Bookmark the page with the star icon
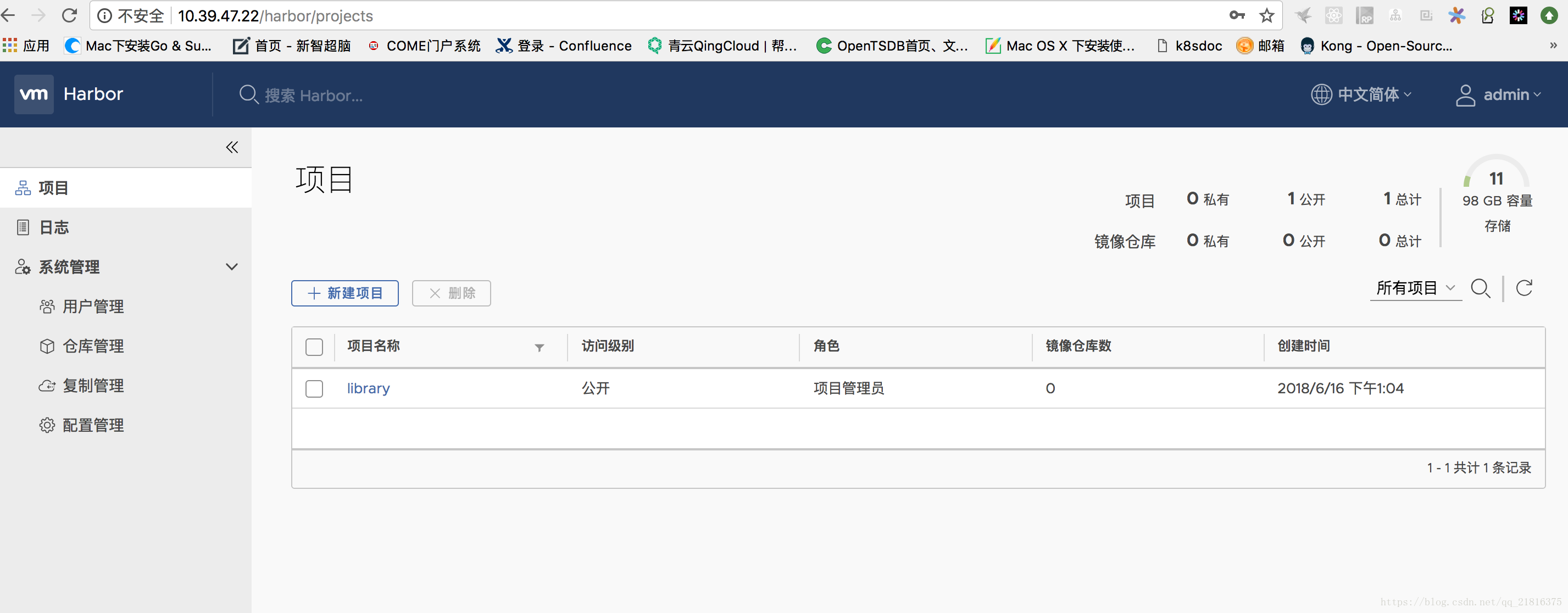Image resolution: width=1568 pixels, height=613 pixels. pyautogui.click(x=1267, y=16)
